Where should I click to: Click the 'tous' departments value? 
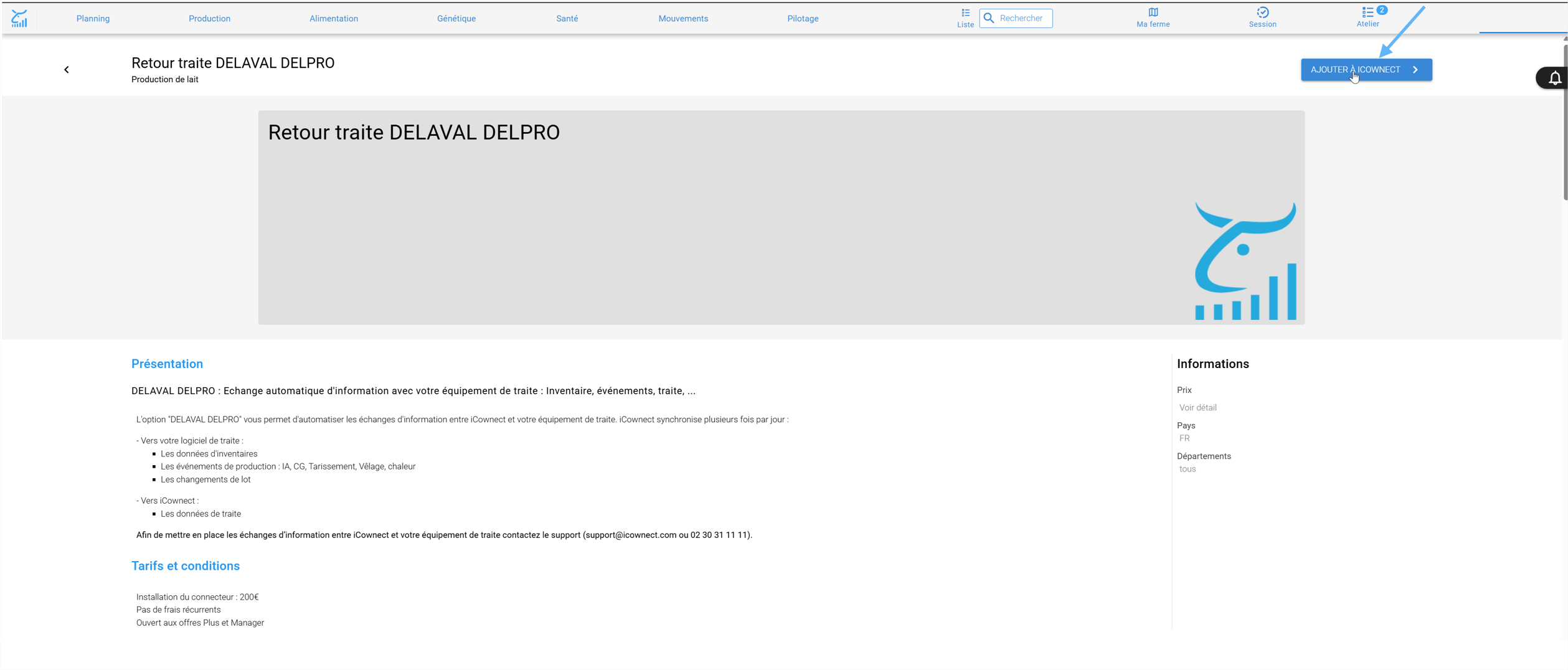tap(1187, 469)
